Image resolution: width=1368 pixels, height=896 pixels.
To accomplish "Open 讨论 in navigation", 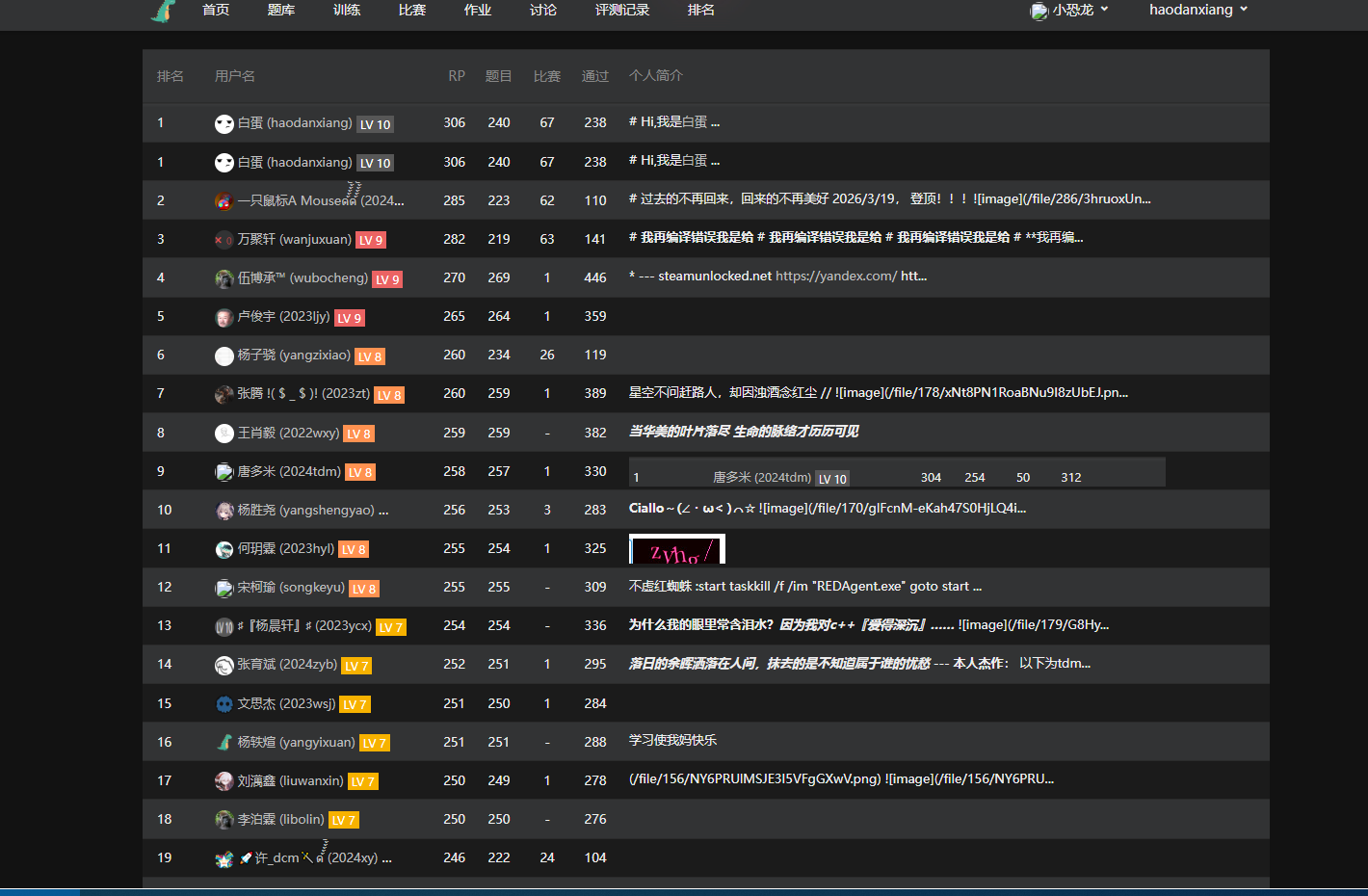I will 543,10.
